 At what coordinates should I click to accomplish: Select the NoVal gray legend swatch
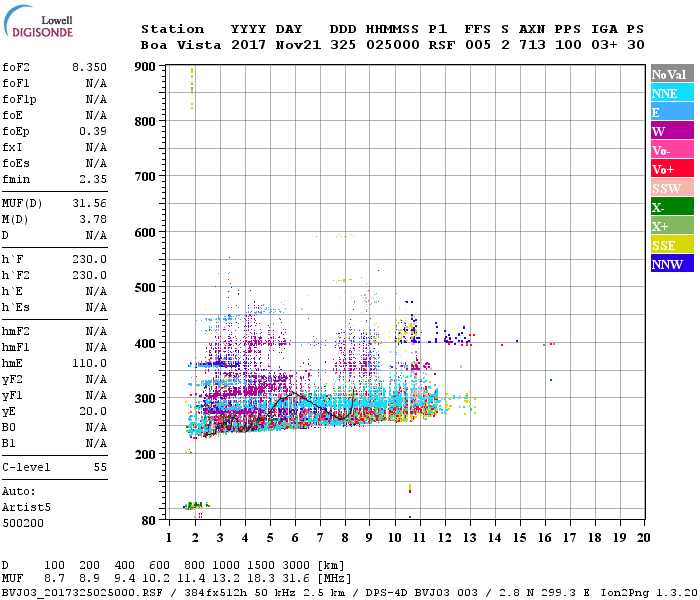click(x=672, y=74)
